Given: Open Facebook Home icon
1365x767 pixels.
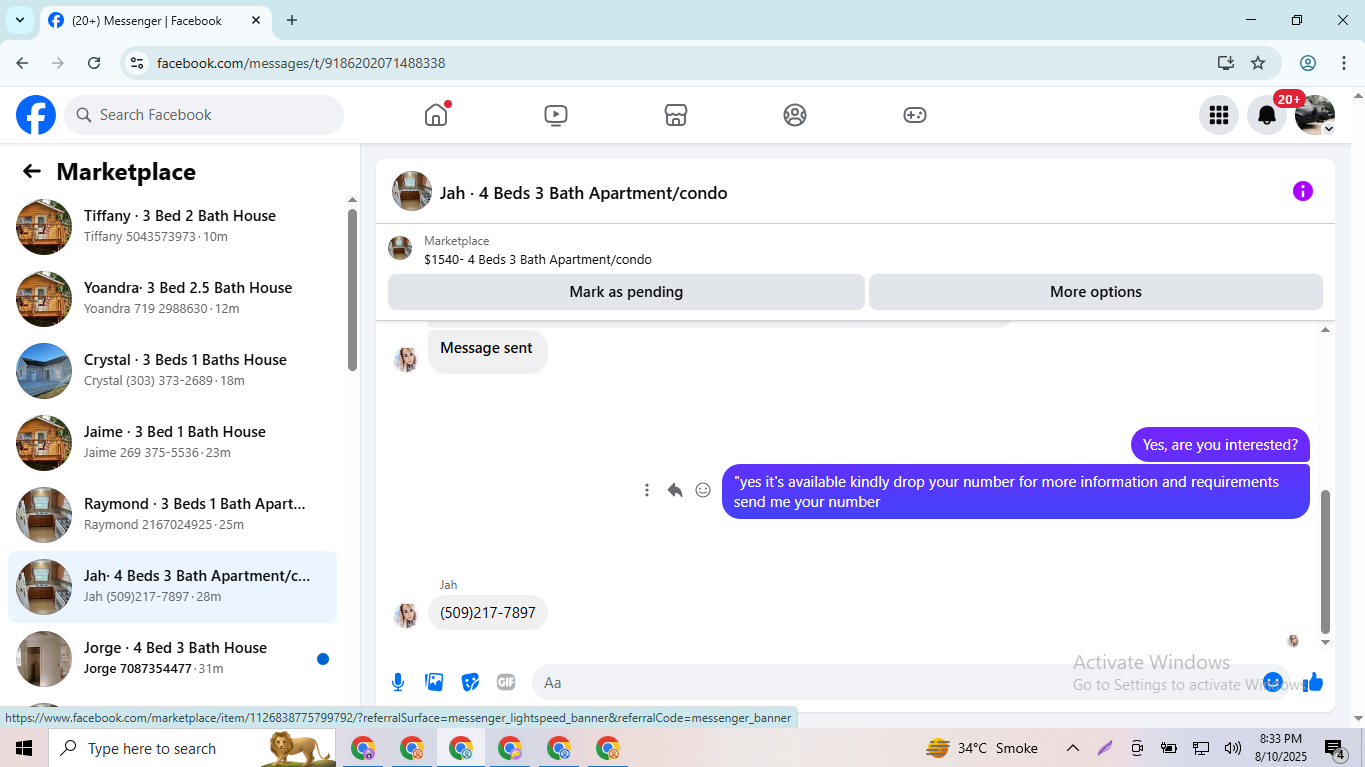Looking at the screenshot, I should pyautogui.click(x=436, y=115).
